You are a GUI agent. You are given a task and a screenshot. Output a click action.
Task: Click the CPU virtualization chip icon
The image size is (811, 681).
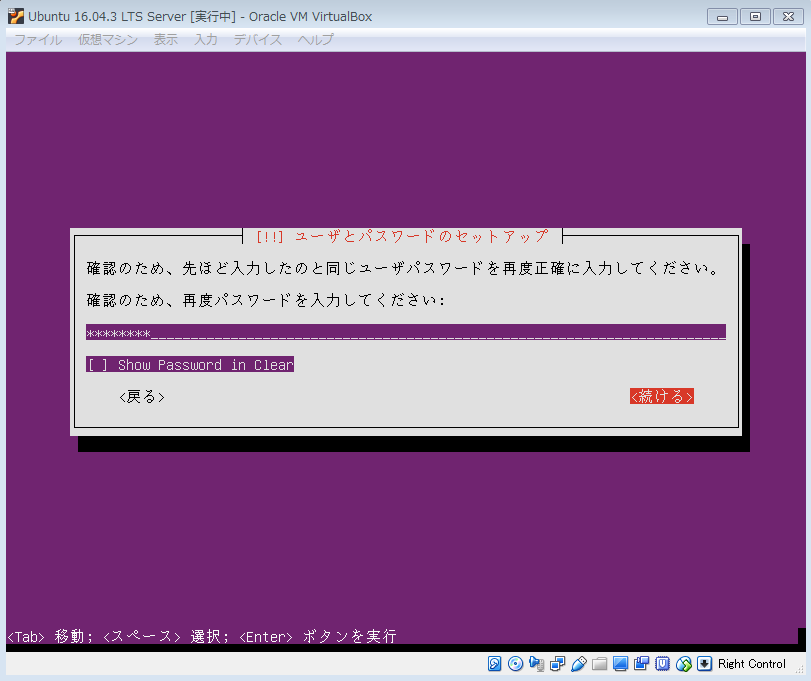[x=662, y=664]
